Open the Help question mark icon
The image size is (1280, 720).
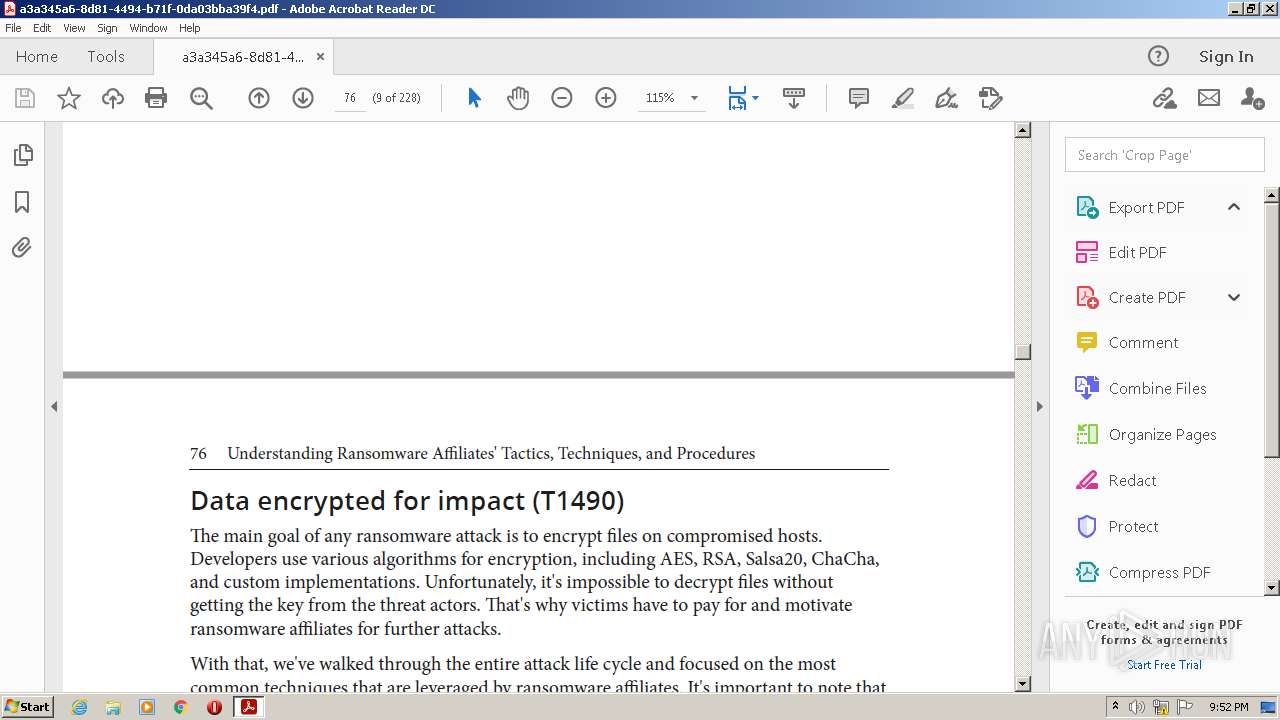coord(1158,56)
